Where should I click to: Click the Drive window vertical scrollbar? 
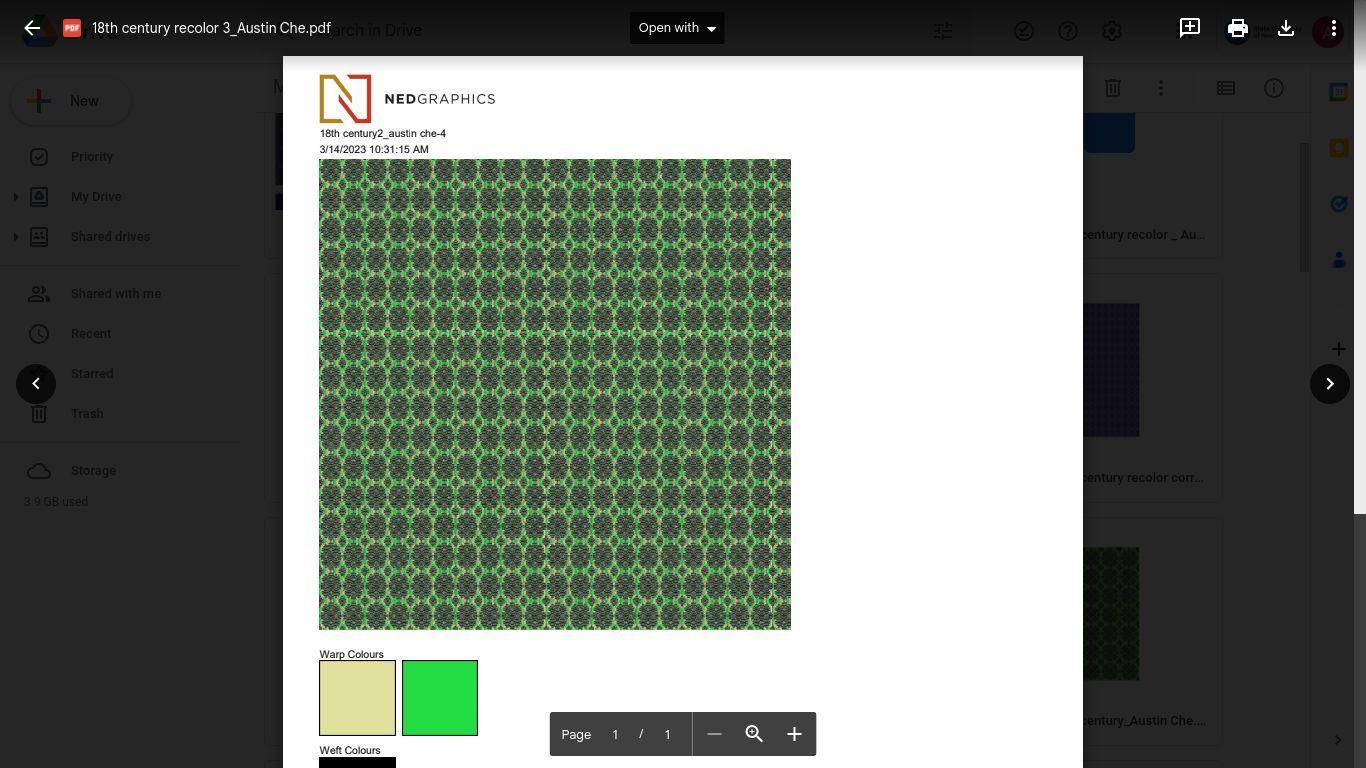tap(1303, 207)
